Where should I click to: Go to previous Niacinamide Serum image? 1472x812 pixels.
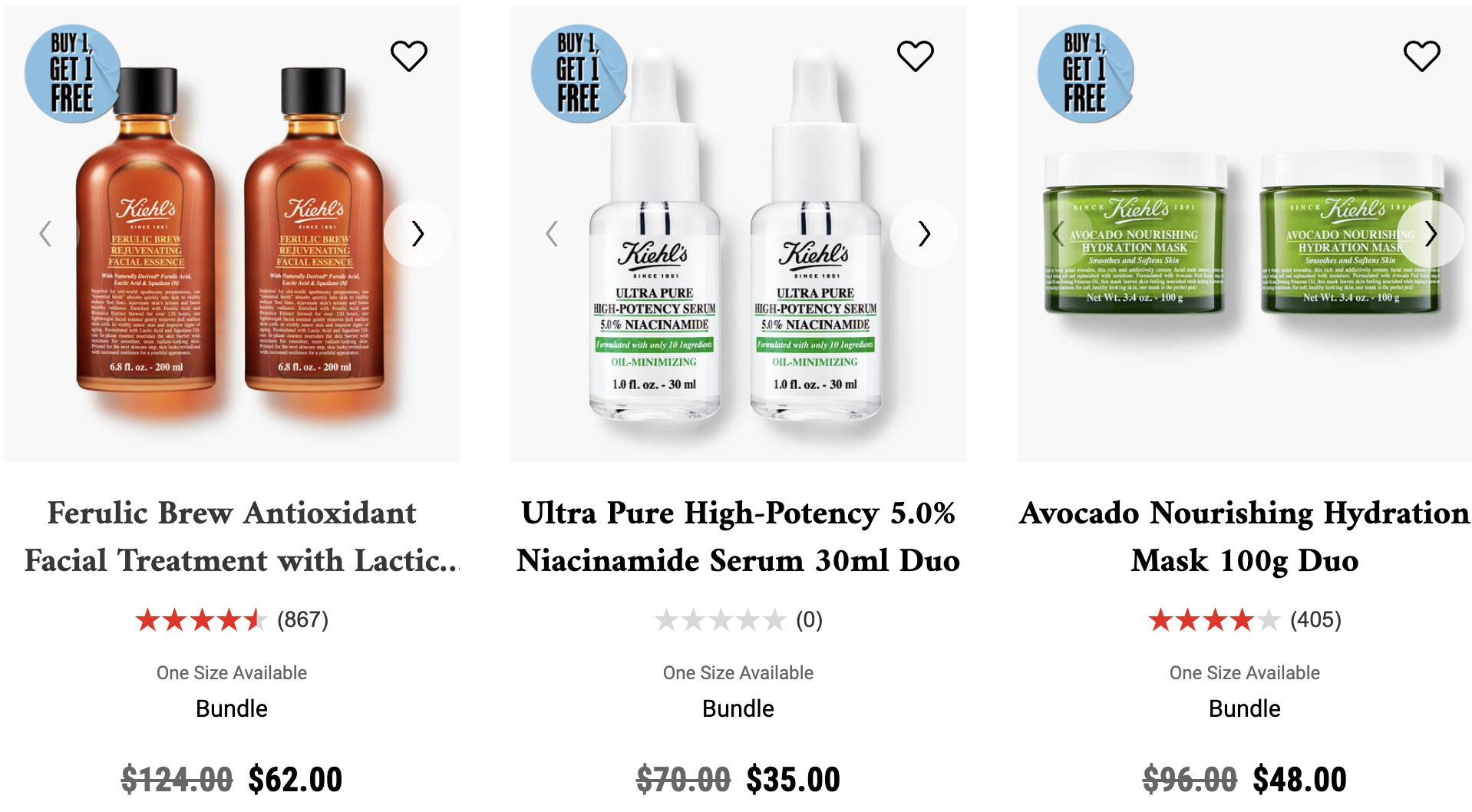[x=553, y=233]
